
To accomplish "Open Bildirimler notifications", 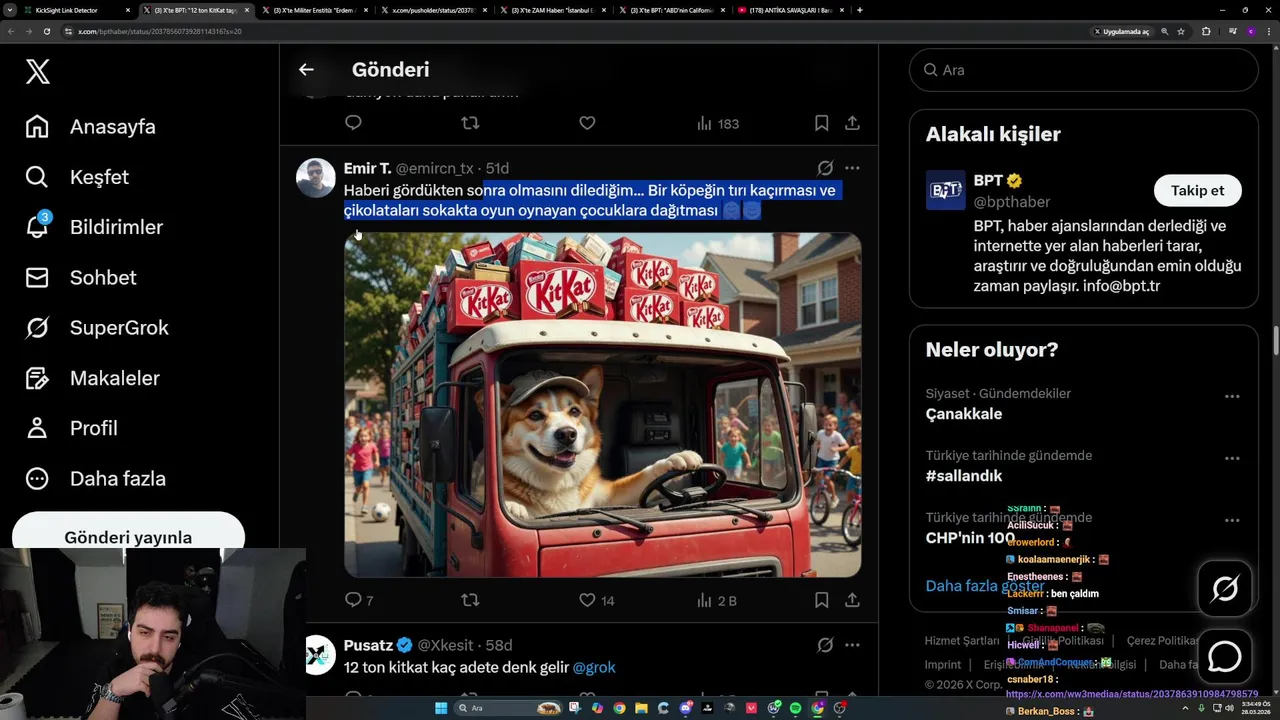I will click(94, 227).
